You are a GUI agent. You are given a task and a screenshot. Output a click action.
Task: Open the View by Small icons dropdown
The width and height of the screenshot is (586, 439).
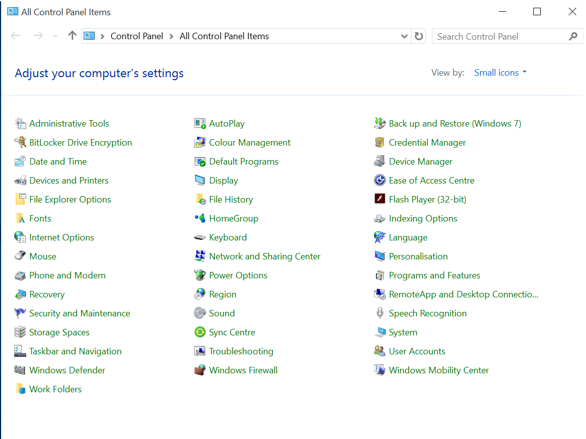point(500,72)
